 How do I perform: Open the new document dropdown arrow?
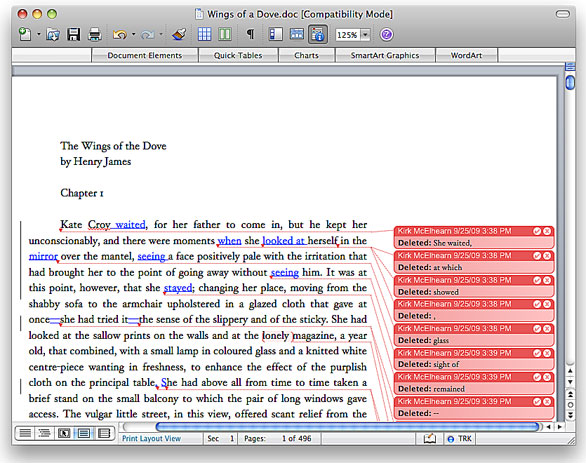click(38, 35)
